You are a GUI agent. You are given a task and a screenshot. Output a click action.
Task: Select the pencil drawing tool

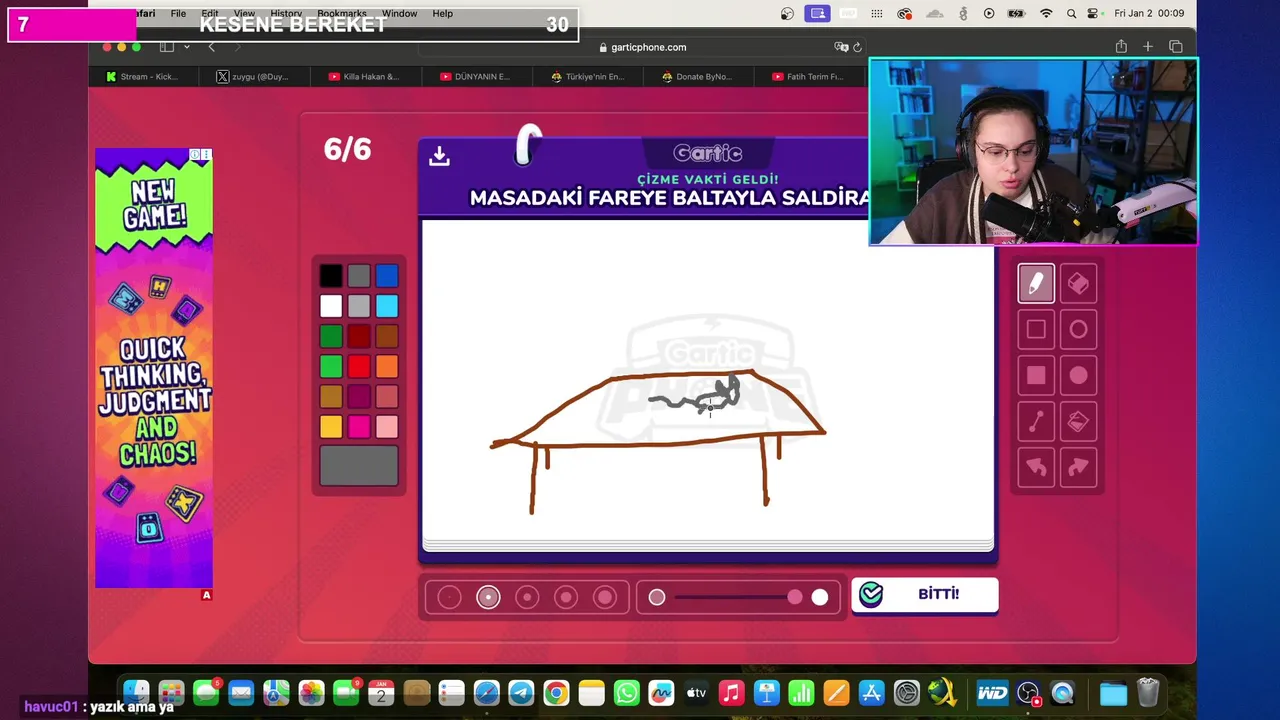(1036, 283)
